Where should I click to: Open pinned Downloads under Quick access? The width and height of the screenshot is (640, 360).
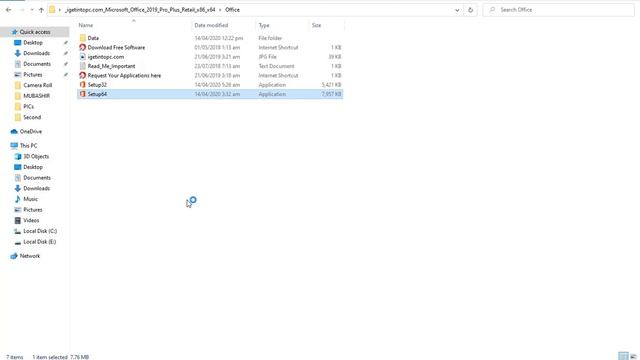[36, 53]
